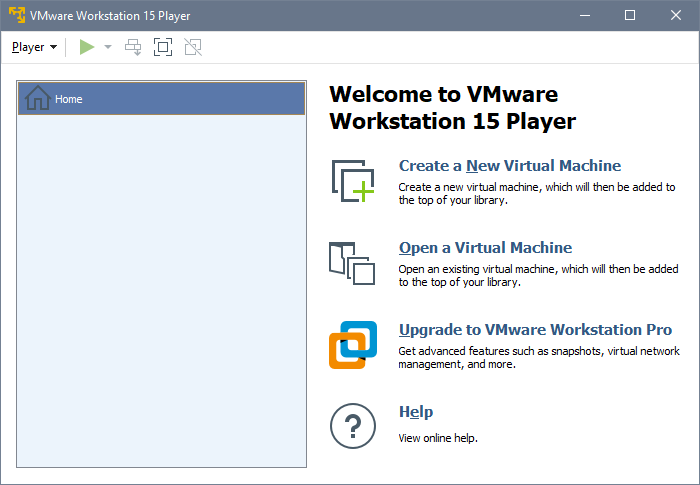Enter full screen mode icon
The width and height of the screenshot is (700, 485).
click(163, 47)
